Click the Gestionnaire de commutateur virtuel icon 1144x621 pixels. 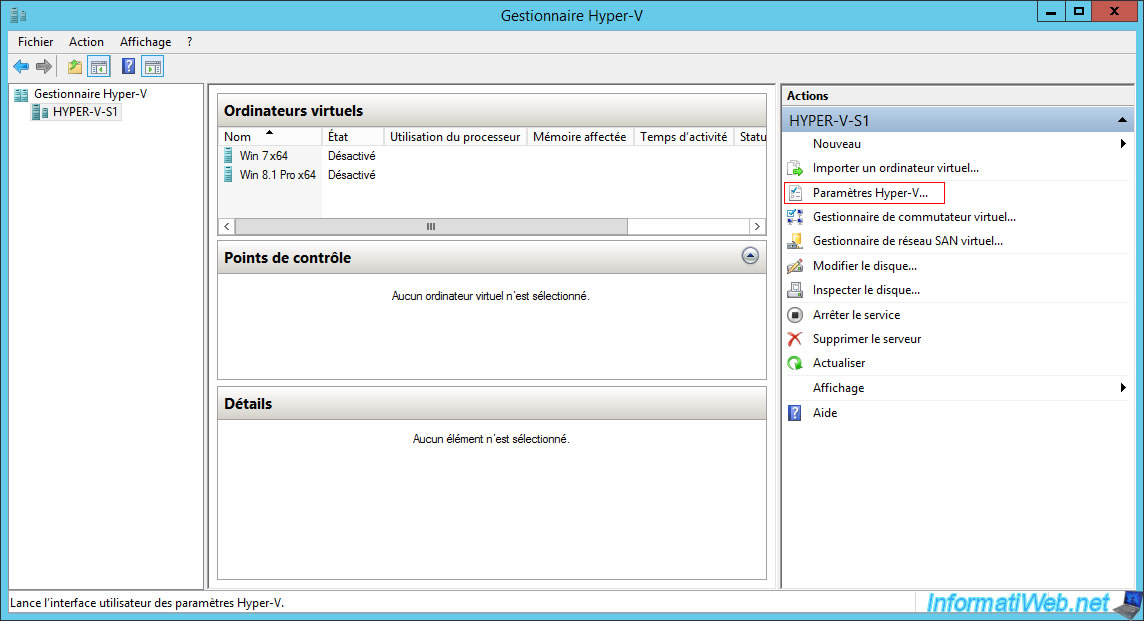point(795,217)
